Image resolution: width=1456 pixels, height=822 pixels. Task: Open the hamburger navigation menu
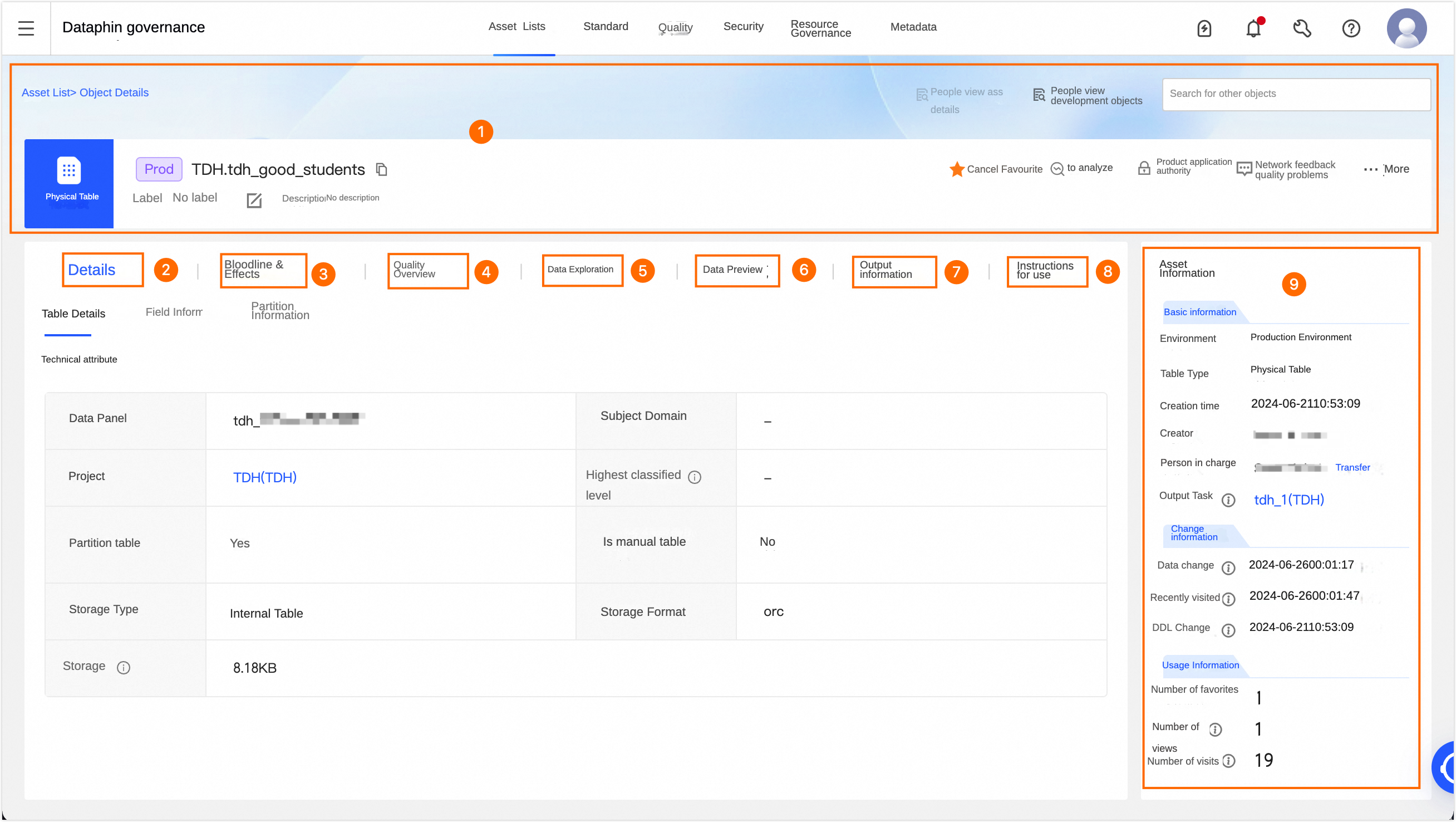(26, 28)
